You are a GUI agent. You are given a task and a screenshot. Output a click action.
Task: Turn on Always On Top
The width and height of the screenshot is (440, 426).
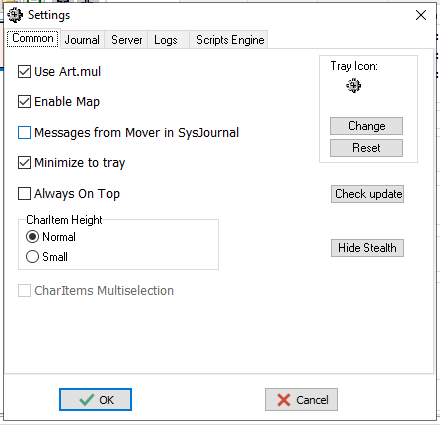pos(24,193)
